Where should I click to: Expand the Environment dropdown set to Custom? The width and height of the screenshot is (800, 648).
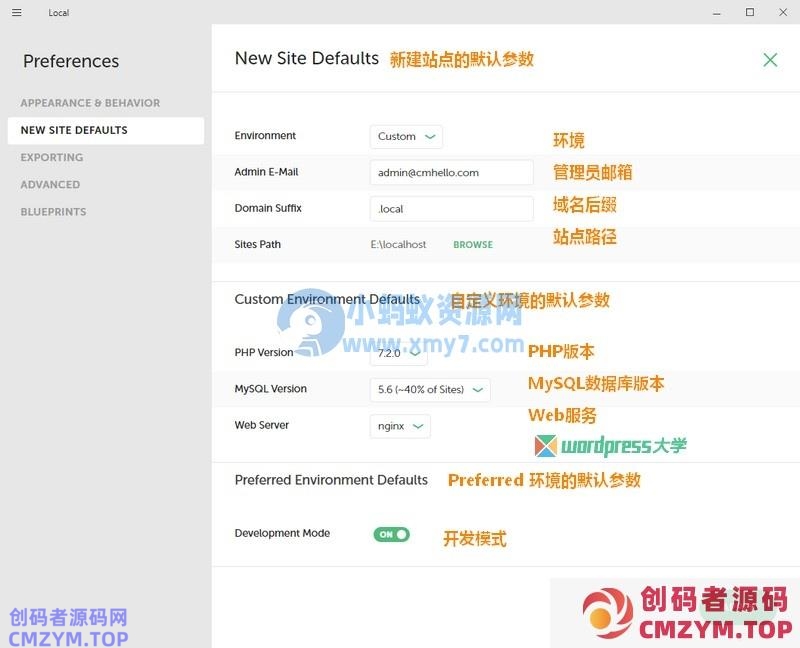(406, 136)
